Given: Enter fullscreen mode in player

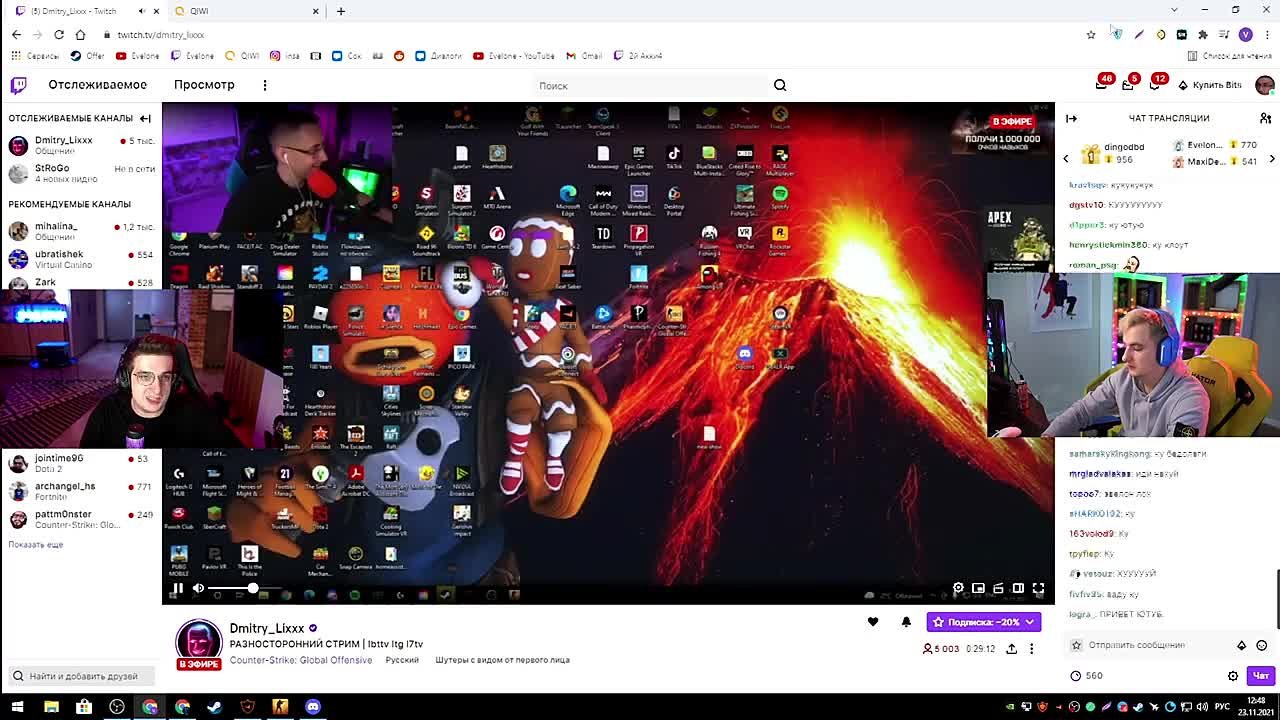Looking at the screenshot, I should click(1038, 588).
